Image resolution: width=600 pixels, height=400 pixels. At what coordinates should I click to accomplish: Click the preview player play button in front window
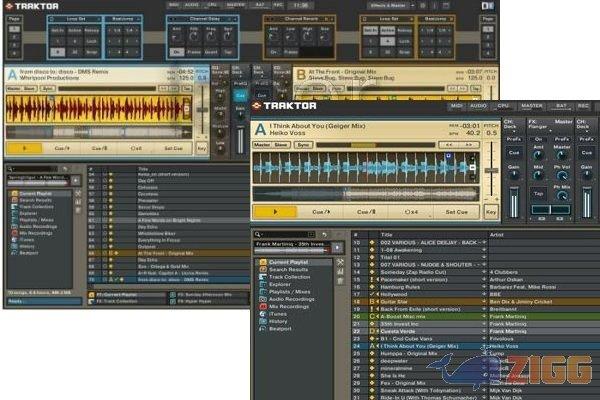click(x=337, y=247)
